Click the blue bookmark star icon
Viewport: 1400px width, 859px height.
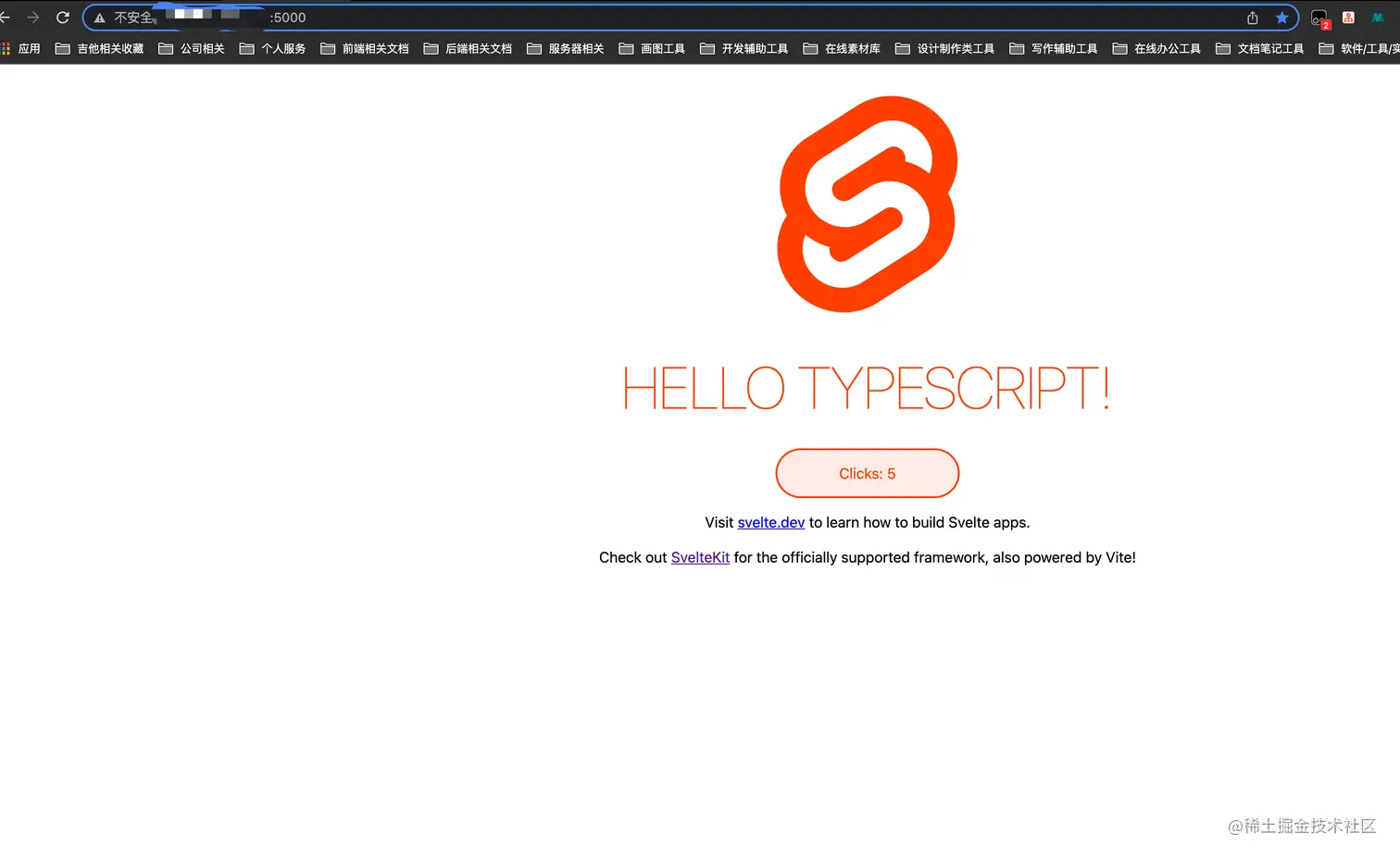coord(1282,18)
